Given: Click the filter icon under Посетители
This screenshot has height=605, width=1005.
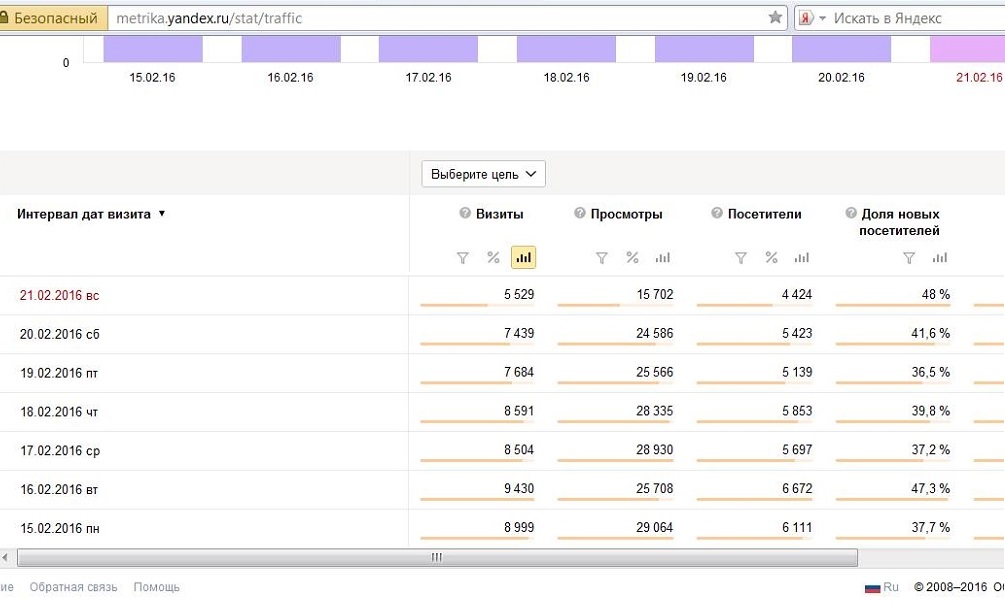Looking at the screenshot, I should point(740,258).
